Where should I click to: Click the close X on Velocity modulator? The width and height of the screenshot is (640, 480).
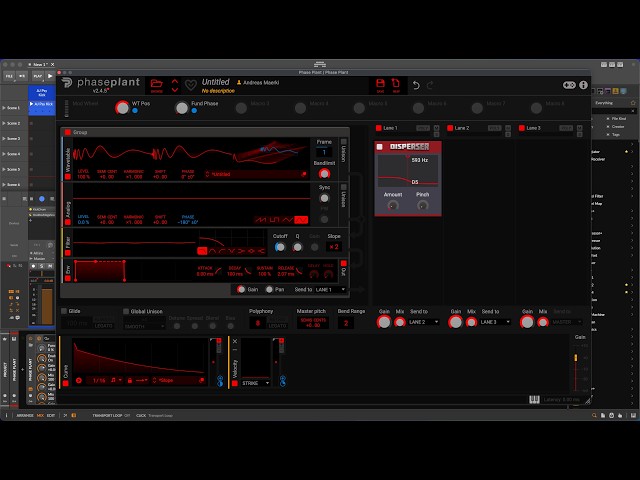tap(235, 341)
